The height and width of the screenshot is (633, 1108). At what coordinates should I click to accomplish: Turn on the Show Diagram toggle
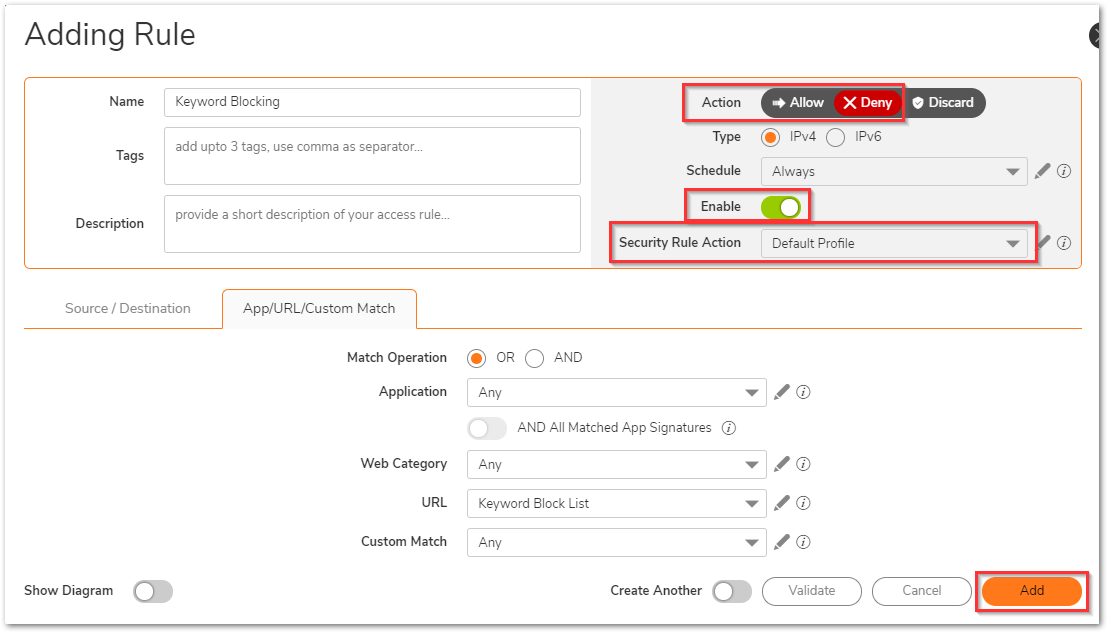click(x=153, y=591)
